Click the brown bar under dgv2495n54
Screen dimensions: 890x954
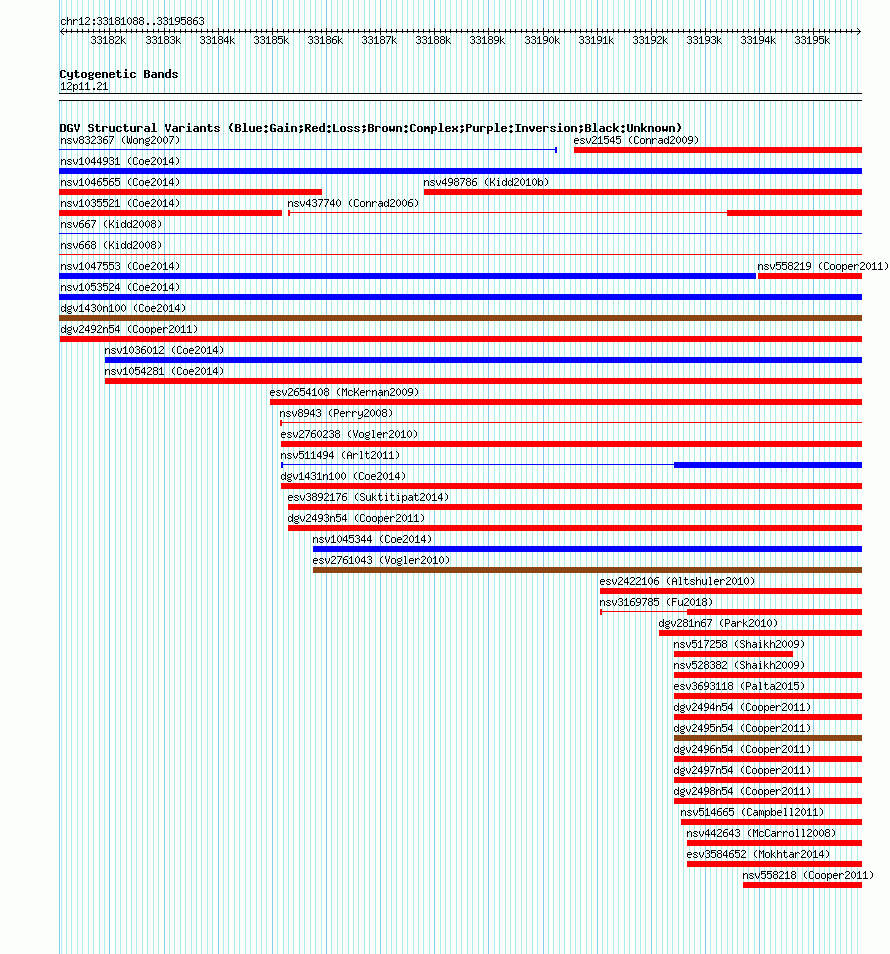[x=768, y=738]
